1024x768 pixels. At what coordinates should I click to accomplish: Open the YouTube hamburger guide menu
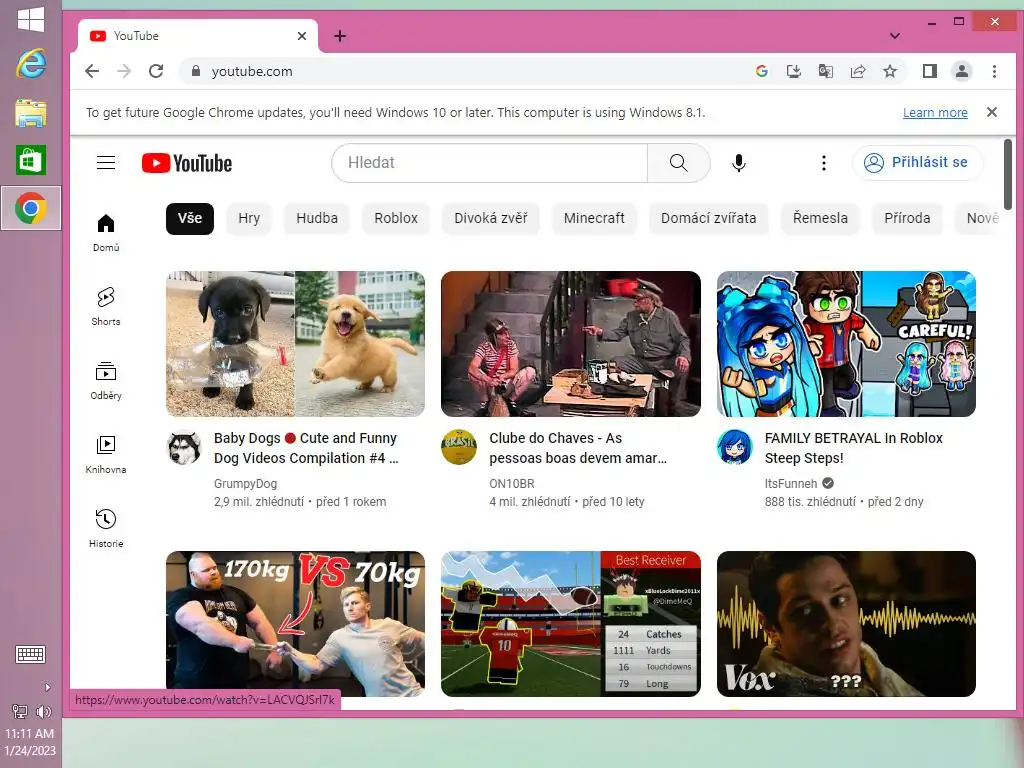click(x=106, y=163)
